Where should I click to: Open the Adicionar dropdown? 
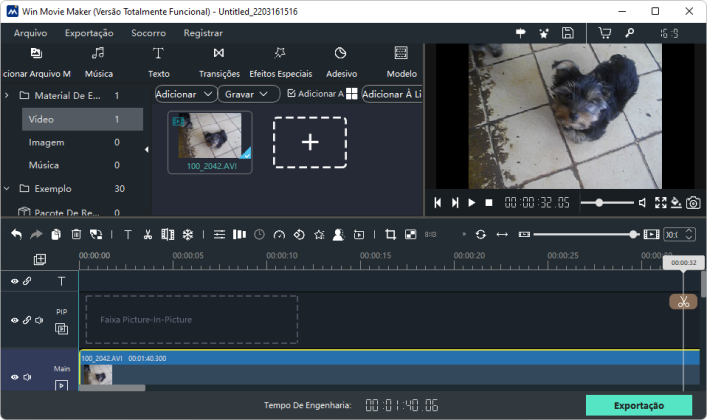coord(184,94)
